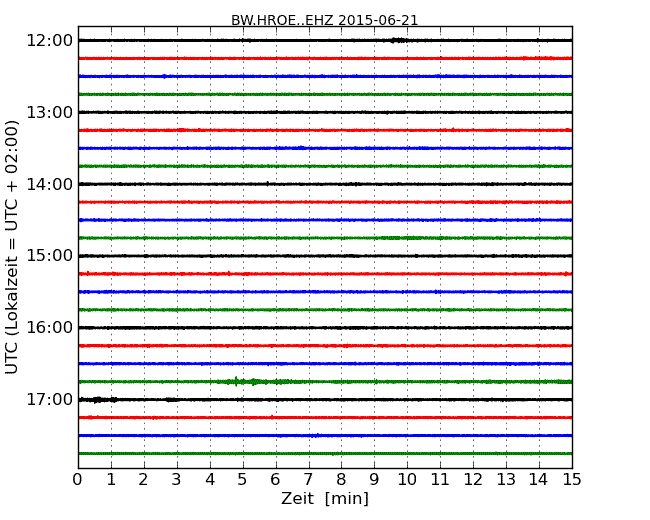The width and height of the screenshot is (650, 520).
Task: Click the x-axis tick label 10
Action: pos(407,480)
